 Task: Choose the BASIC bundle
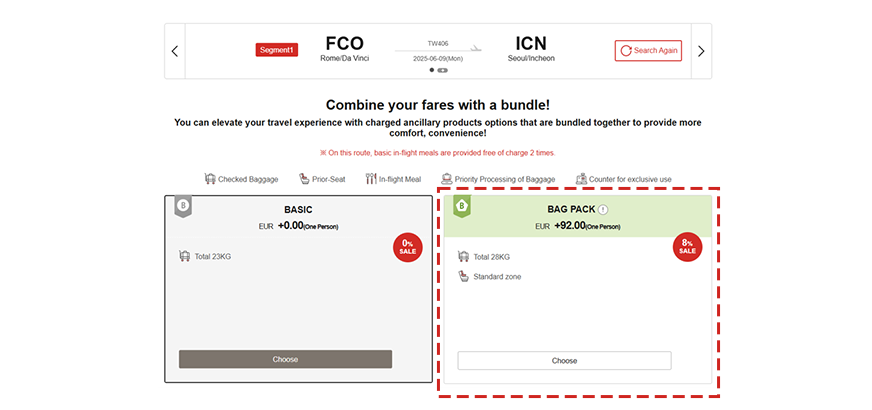[x=285, y=359]
